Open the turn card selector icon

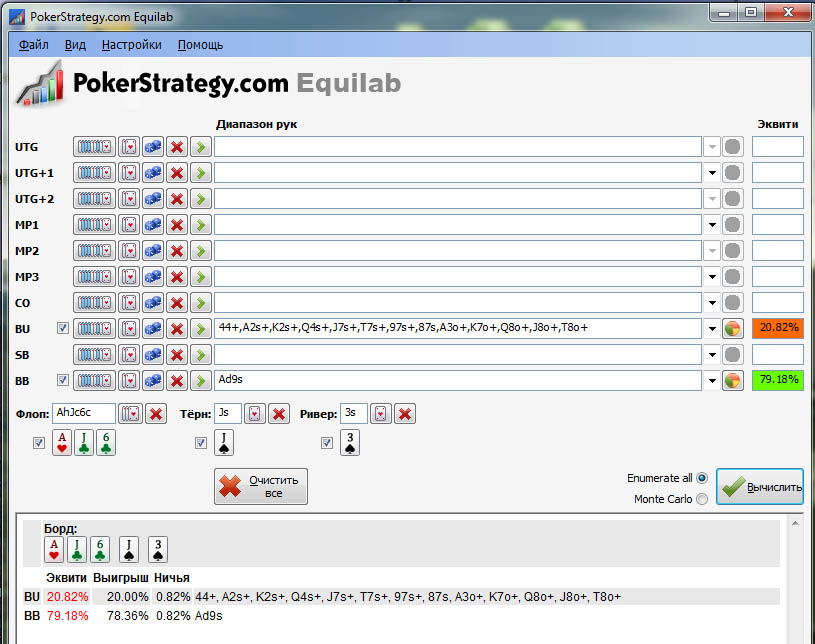[x=255, y=414]
